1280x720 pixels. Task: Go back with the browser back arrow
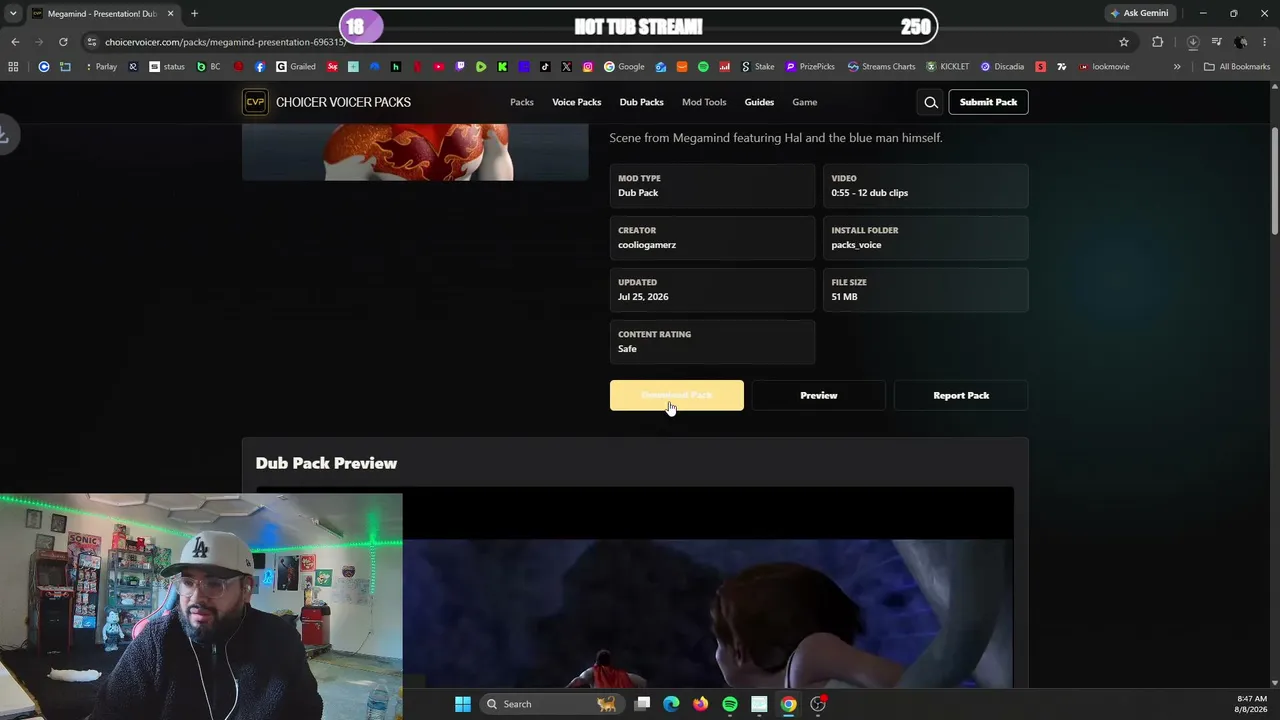point(15,42)
